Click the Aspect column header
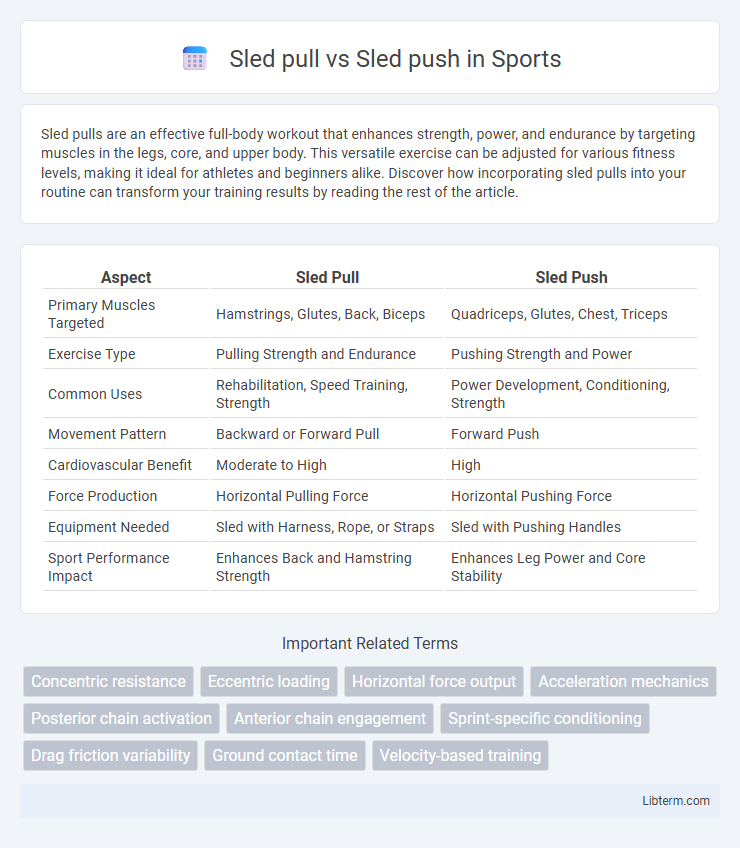This screenshot has width=740, height=848. (x=126, y=277)
